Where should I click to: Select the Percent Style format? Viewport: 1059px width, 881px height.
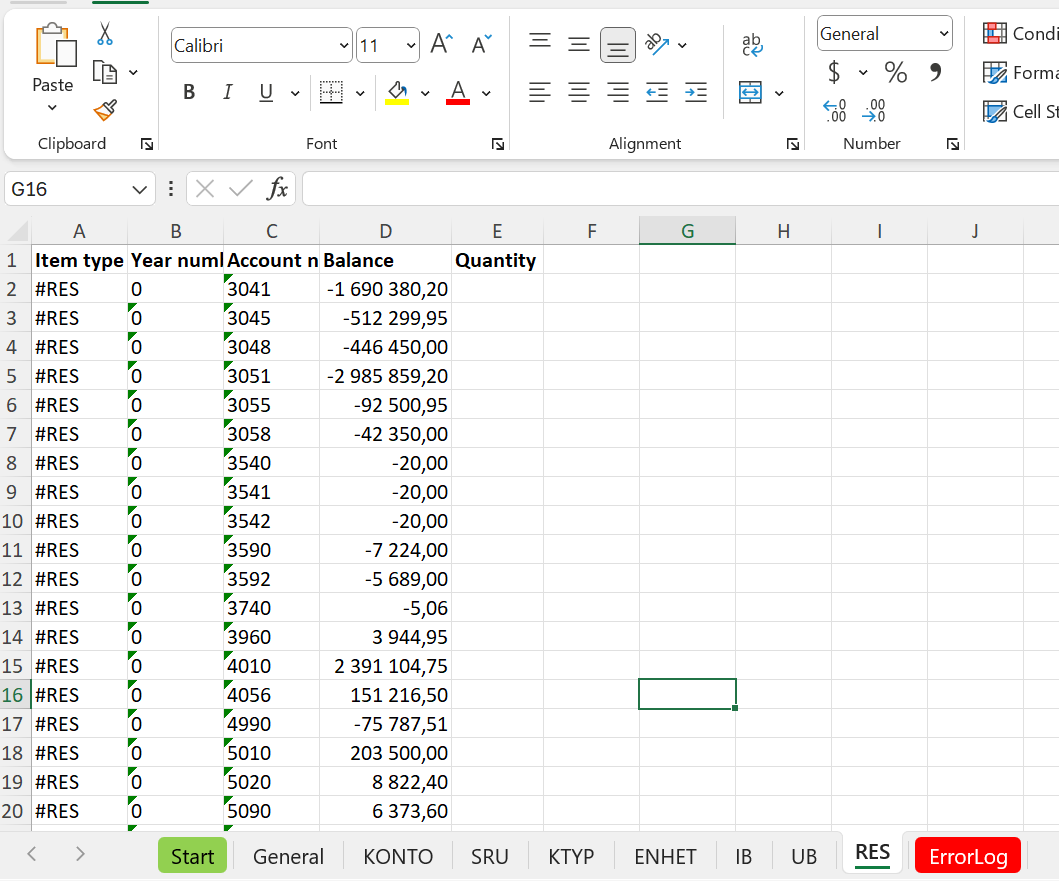[x=895, y=71]
